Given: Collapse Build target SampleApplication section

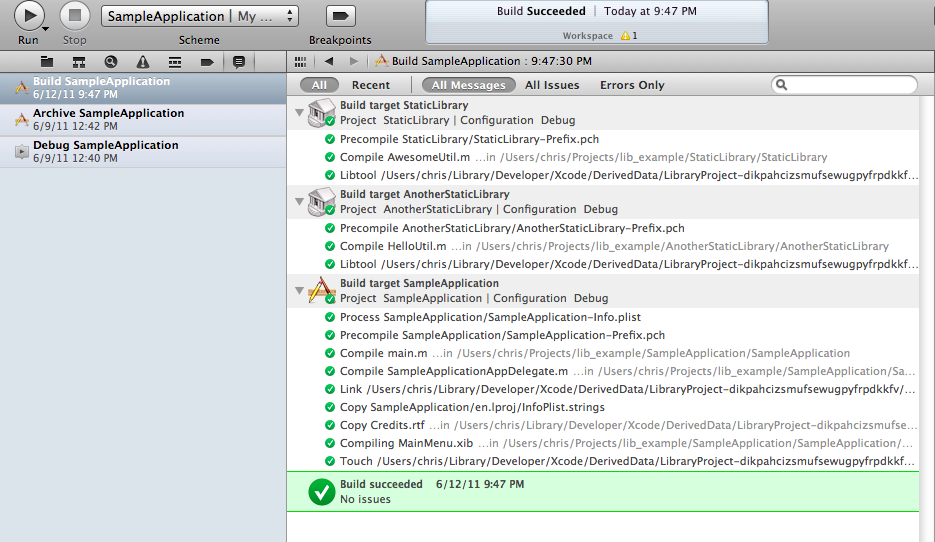Looking at the screenshot, I should pyautogui.click(x=299, y=290).
